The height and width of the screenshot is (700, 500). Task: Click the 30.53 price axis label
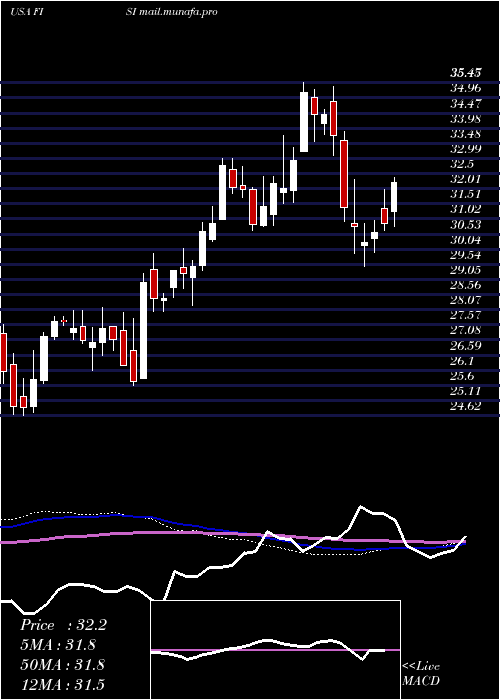466,225
